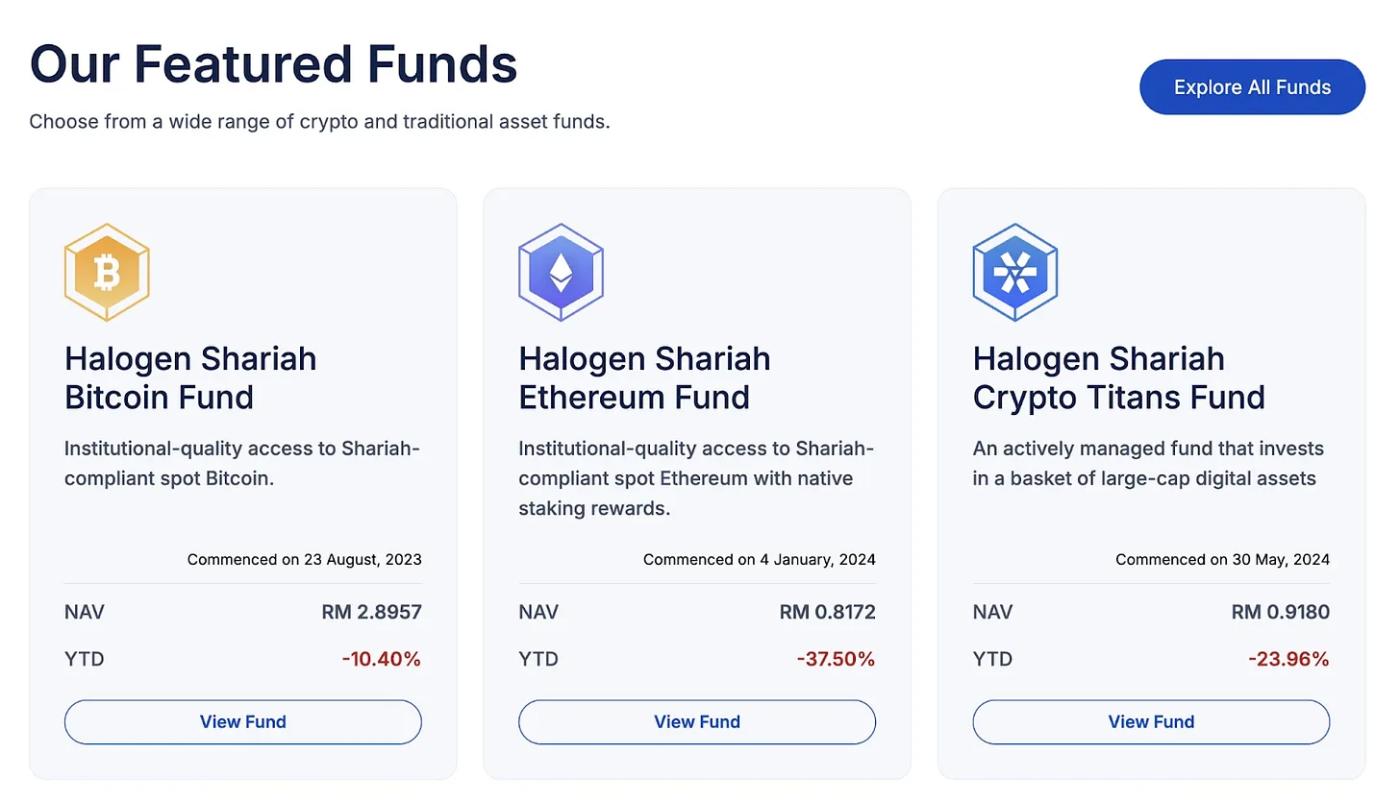The height and width of the screenshot is (802, 1400).
Task: Click the -10.40% YTD figure
Action: pyautogui.click(x=381, y=659)
